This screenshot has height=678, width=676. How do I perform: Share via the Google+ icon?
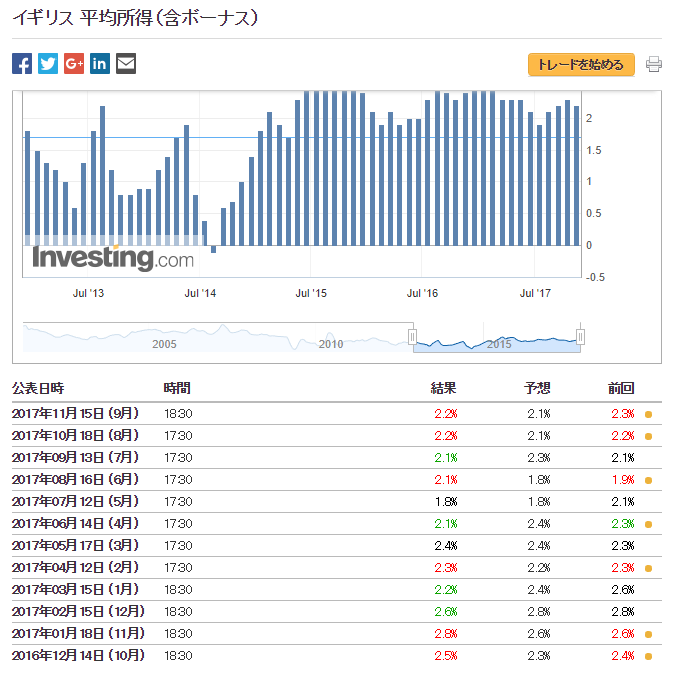pos(74,64)
